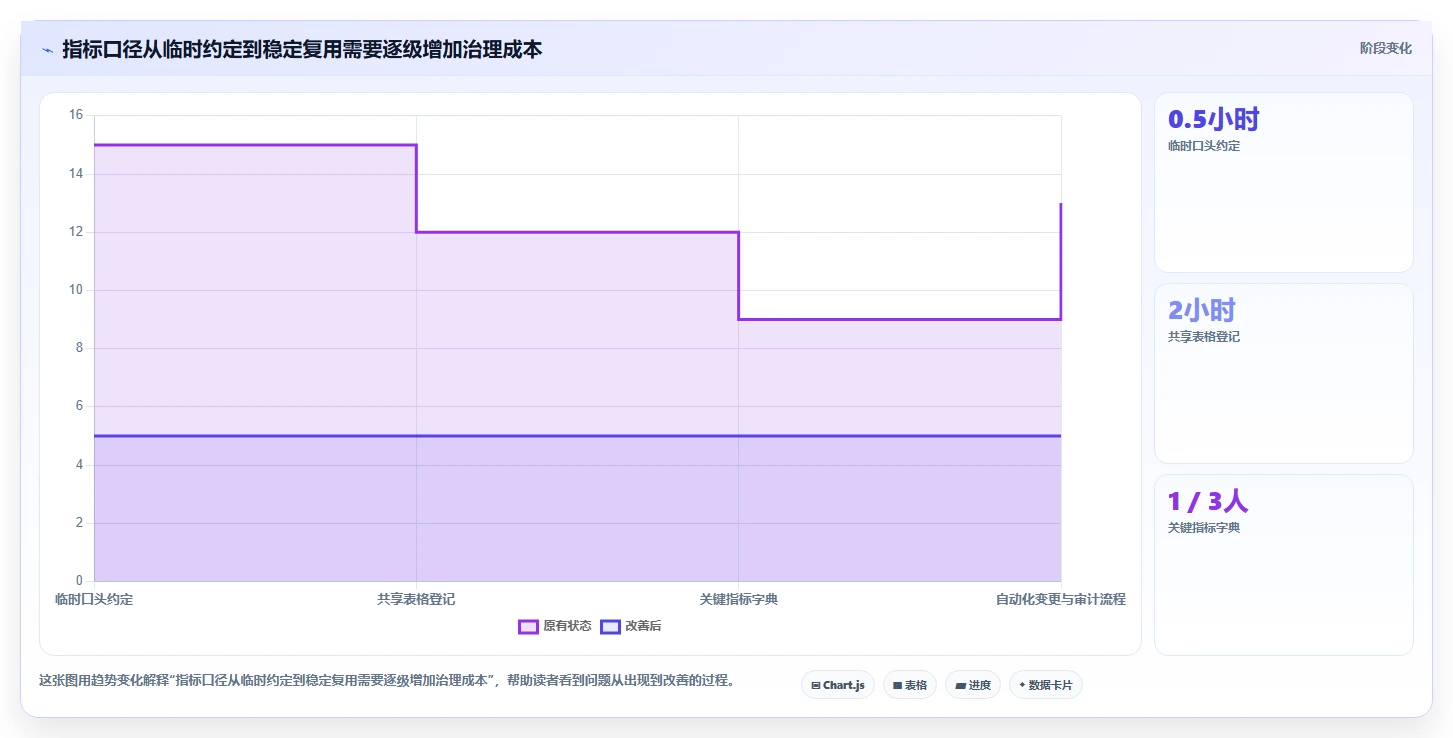This screenshot has width=1453, height=738.
Task: Click the 16 y-axis tick value
Action: click(76, 115)
